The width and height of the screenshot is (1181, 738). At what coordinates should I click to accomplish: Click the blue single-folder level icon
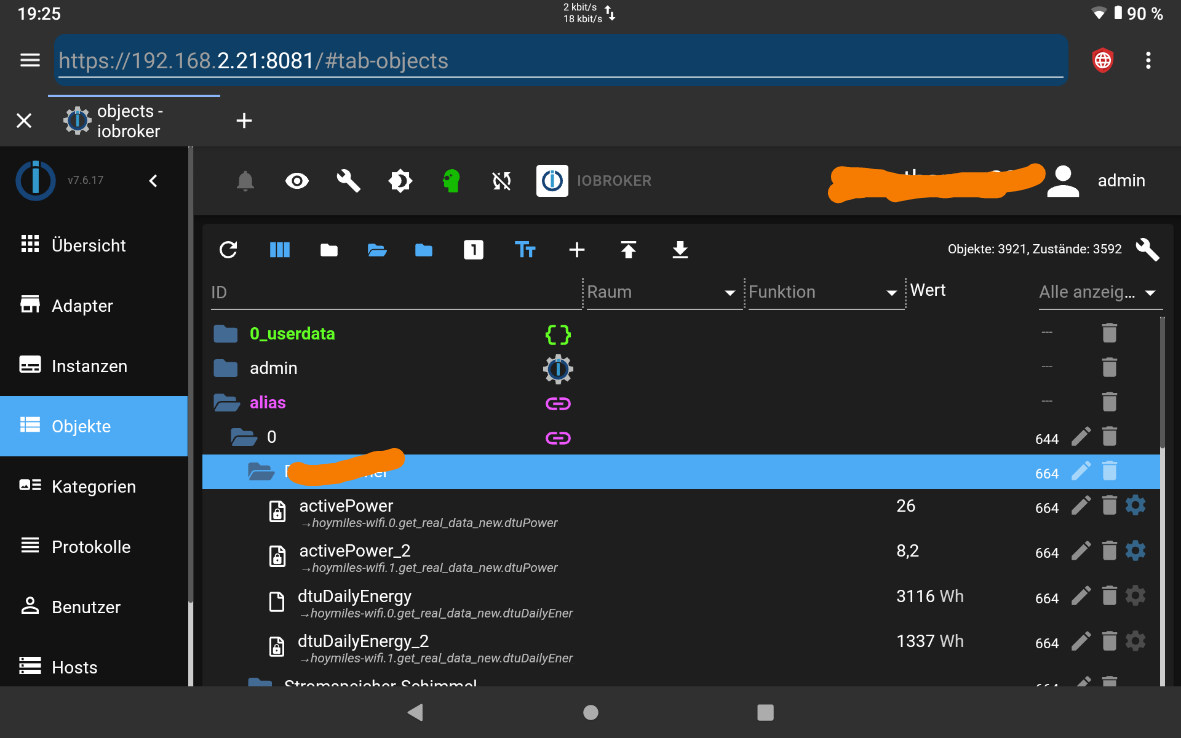click(x=424, y=250)
